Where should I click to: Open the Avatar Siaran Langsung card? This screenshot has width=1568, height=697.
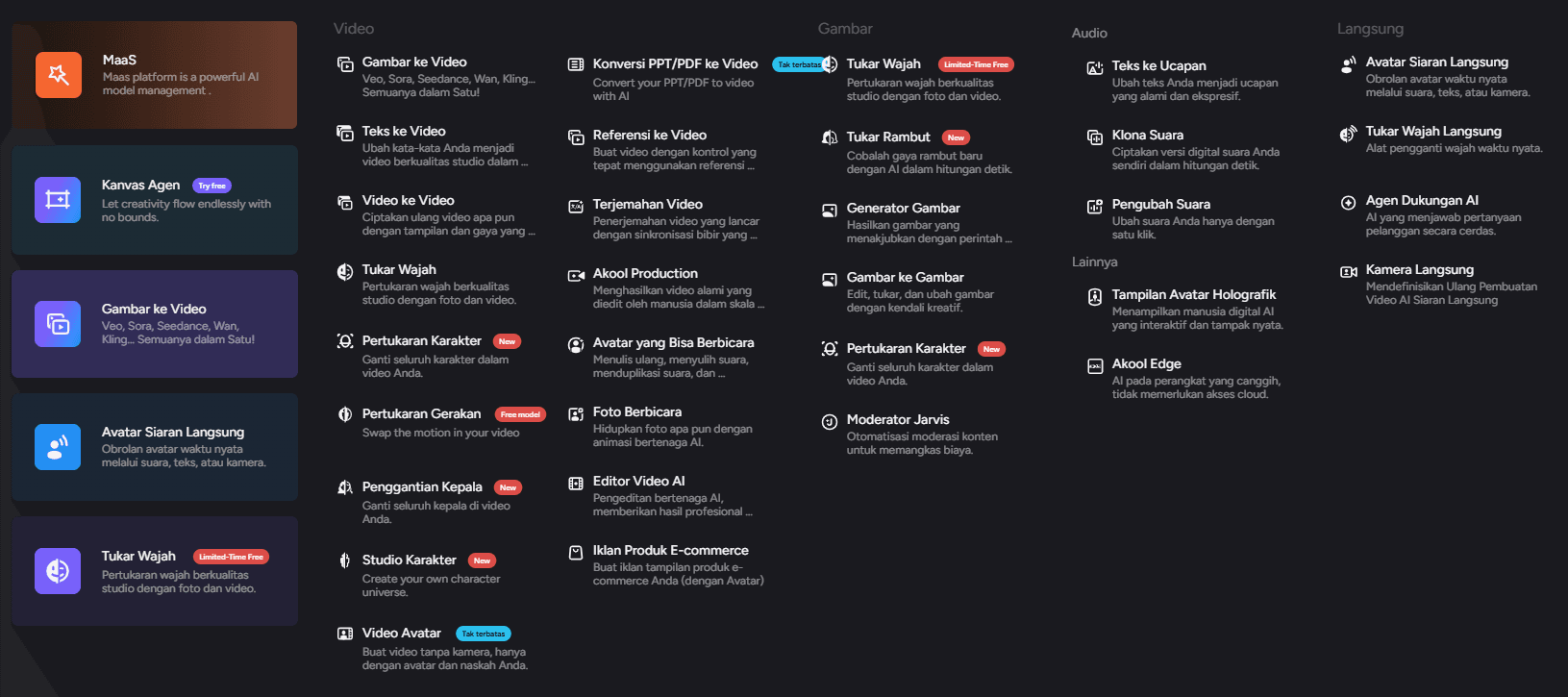point(155,447)
